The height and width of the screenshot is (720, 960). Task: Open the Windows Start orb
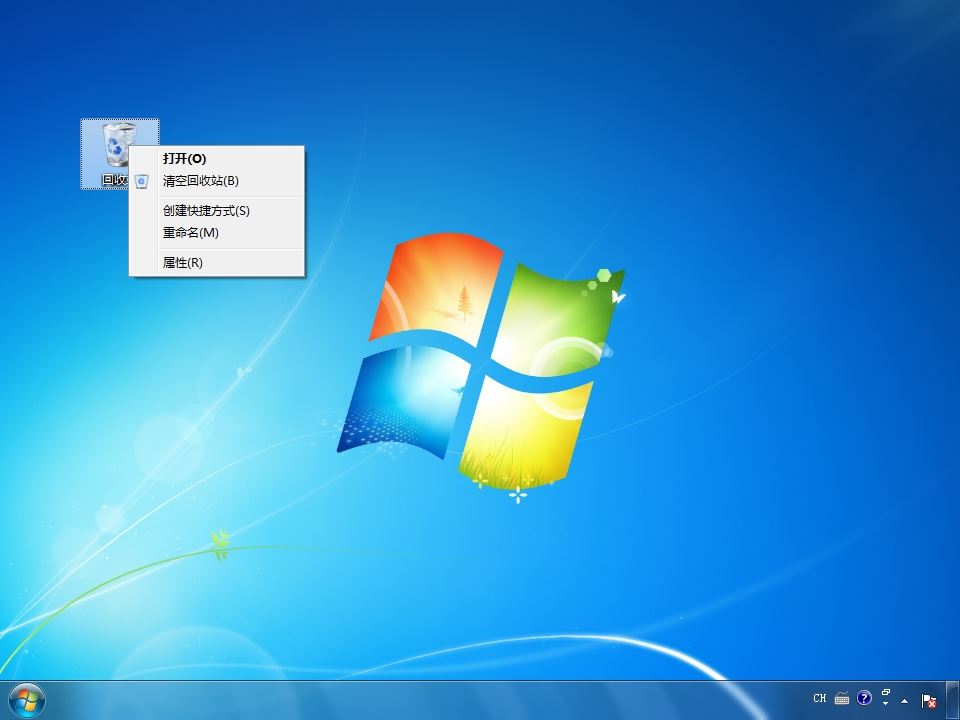(x=27, y=700)
